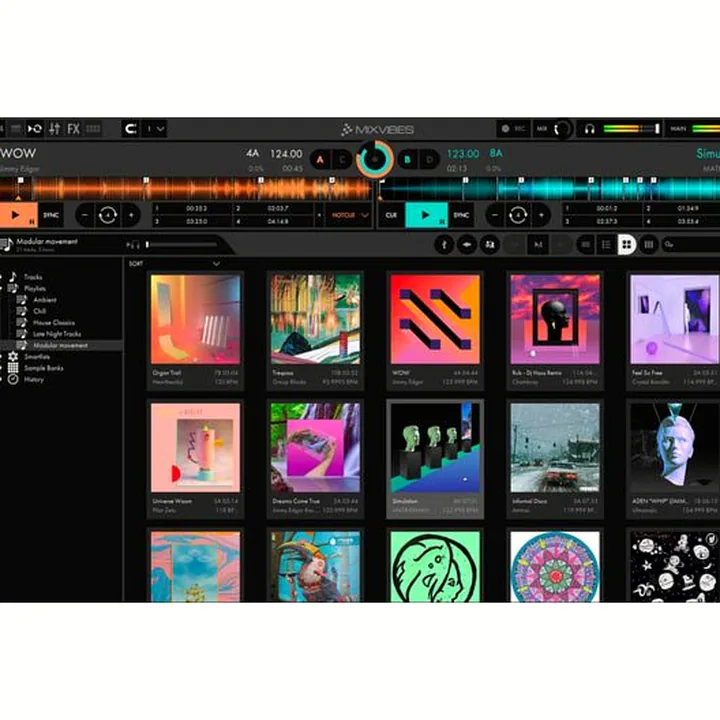Jump to left deck hotcue 1 at 00:33.3
This screenshot has width=720, height=720.
[192, 208]
